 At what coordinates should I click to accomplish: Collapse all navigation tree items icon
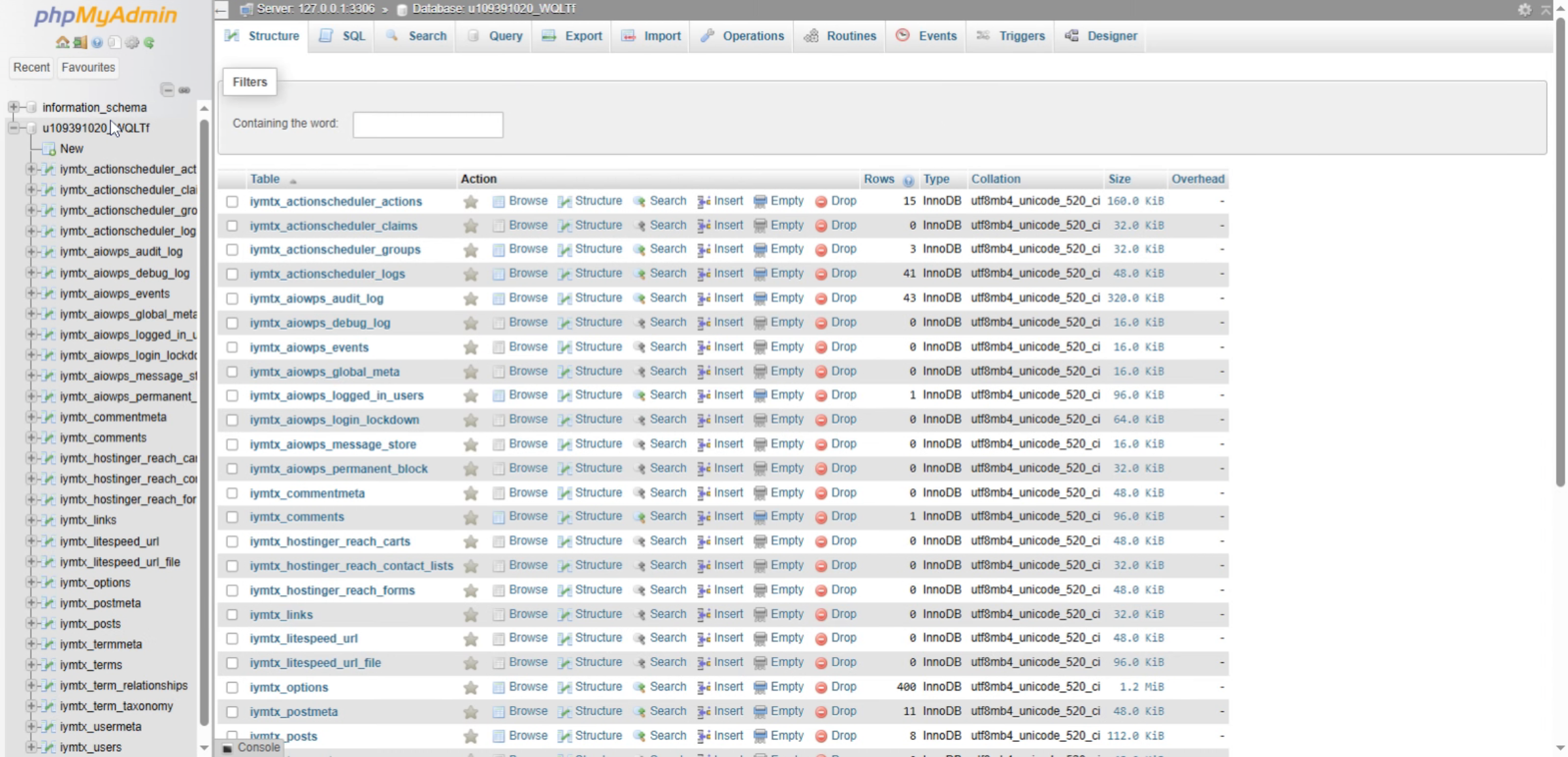[167, 89]
